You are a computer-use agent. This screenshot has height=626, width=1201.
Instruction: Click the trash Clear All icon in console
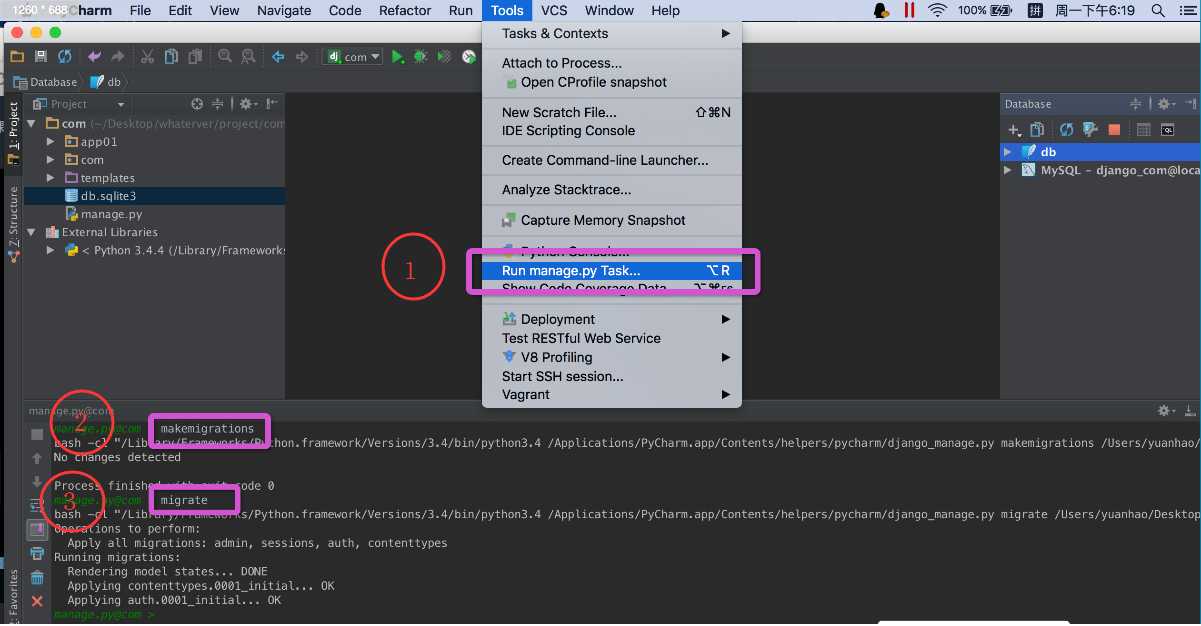[37, 577]
